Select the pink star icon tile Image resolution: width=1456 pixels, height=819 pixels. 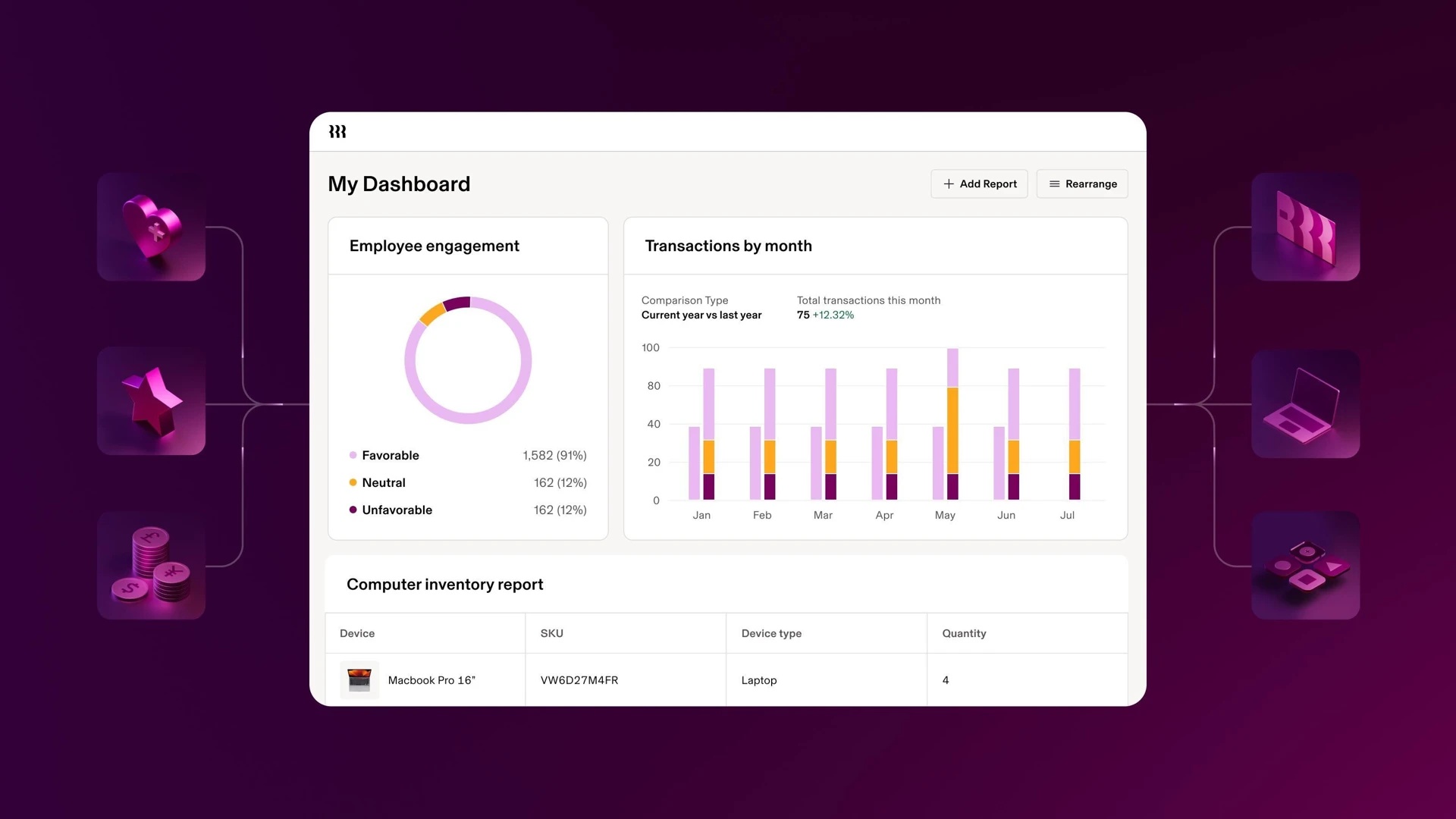[x=152, y=401]
